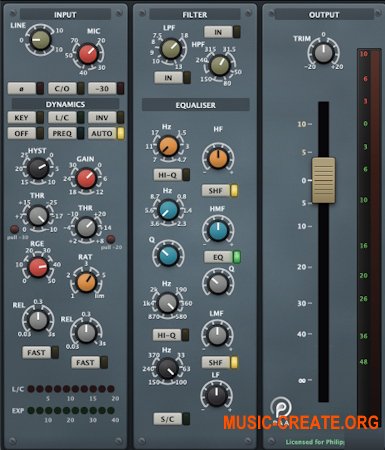Click the FILTER panel title
385x450 pixels.
pos(195,15)
